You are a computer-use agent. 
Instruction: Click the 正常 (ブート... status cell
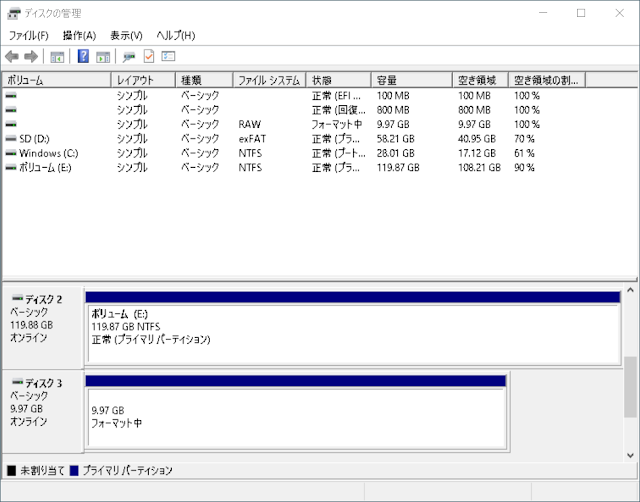[339, 153]
